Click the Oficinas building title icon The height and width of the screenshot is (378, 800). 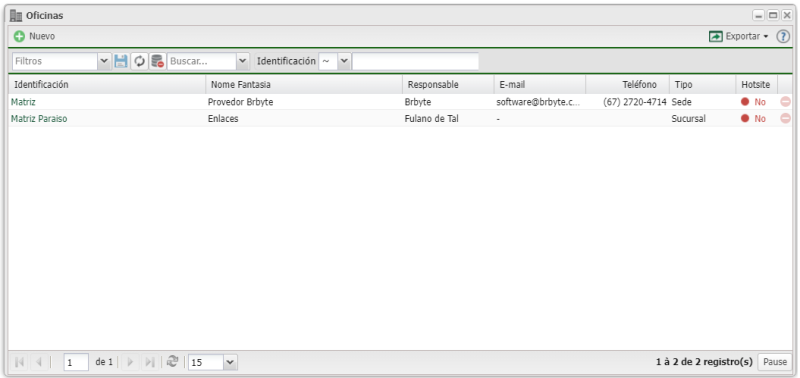click(16, 16)
